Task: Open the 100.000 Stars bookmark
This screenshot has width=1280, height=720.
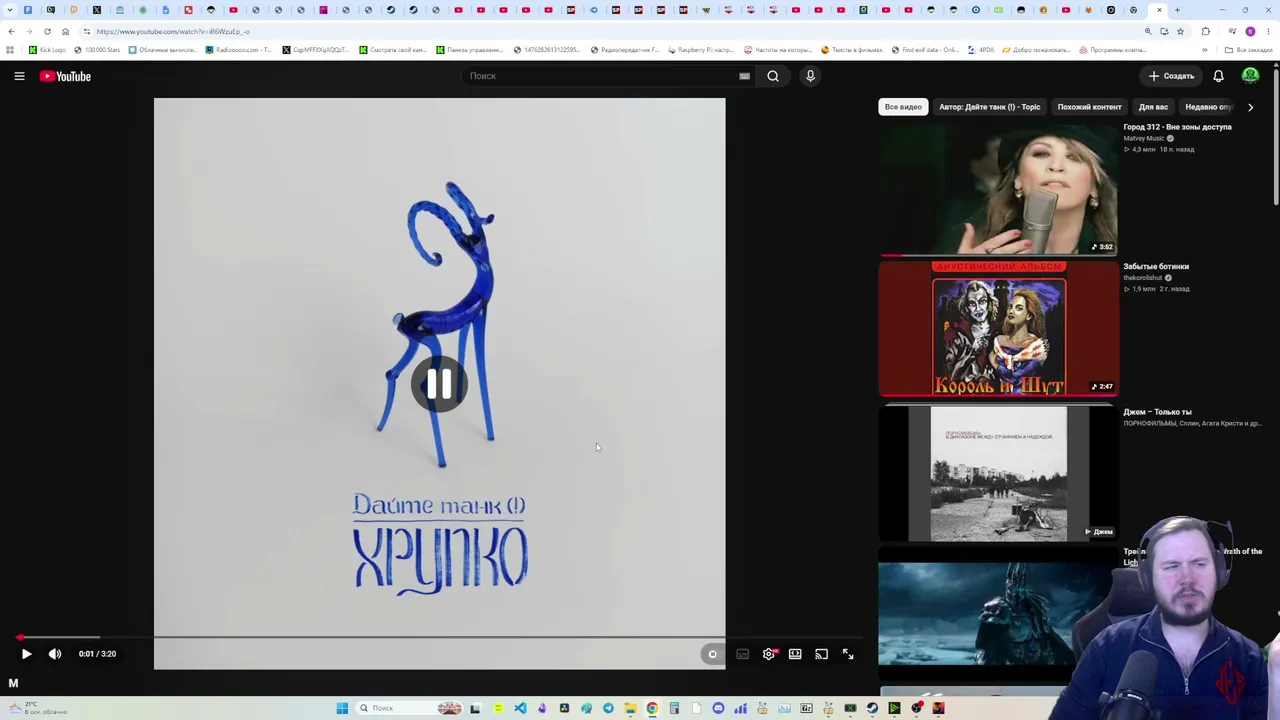Action: pyautogui.click(x=97, y=50)
